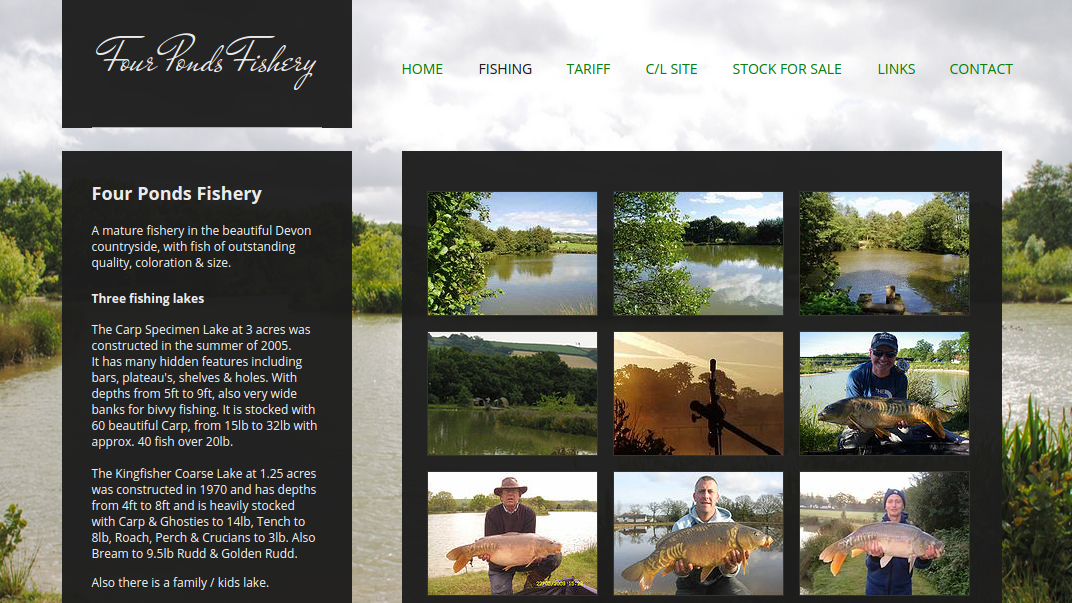1072x603 pixels.
Task: View the angler in cap and sunglasses photo
Action: tap(884, 393)
